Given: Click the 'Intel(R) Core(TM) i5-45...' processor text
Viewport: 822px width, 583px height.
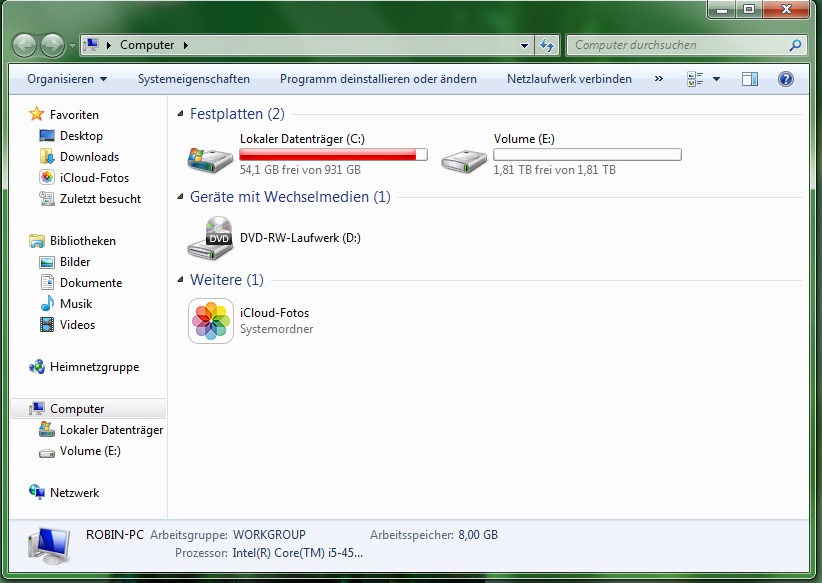Looking at the screenshot, I should click(298, 553).
